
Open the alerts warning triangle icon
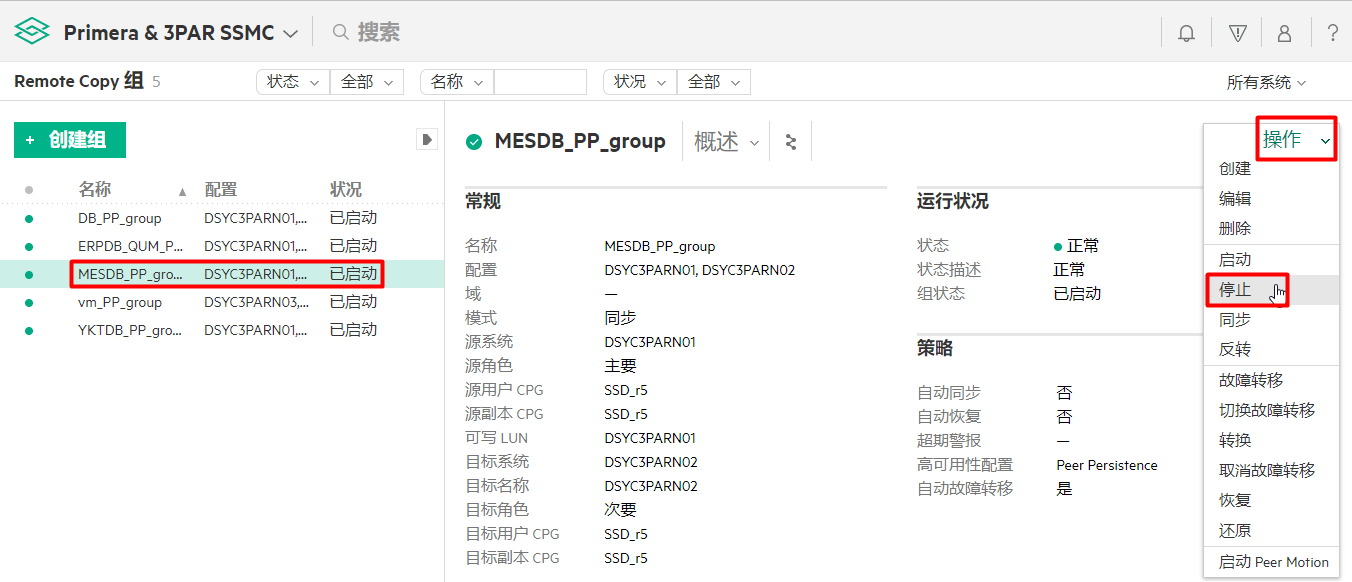click(1237, 32)
